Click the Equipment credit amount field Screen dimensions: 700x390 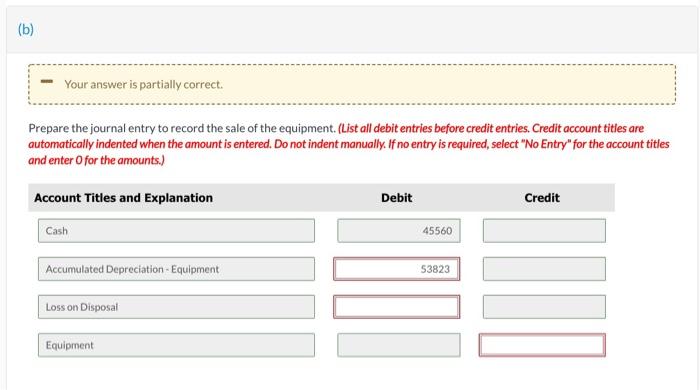542,345
